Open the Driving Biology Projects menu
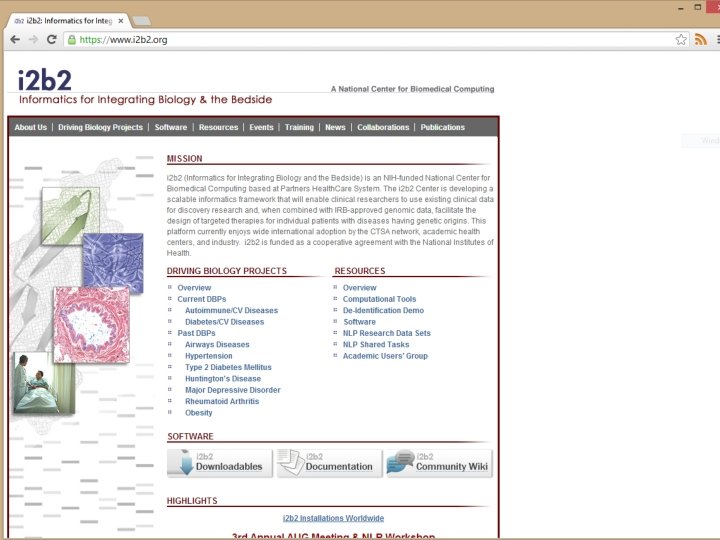Viewport: 720px width, 540px height. (x=100, y=127)
